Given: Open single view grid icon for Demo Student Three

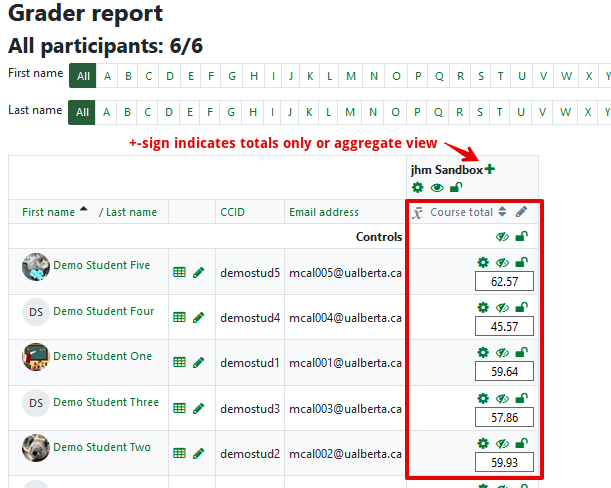Looking at the screenshot, I should pyautogui.click(x=180, y=408).
